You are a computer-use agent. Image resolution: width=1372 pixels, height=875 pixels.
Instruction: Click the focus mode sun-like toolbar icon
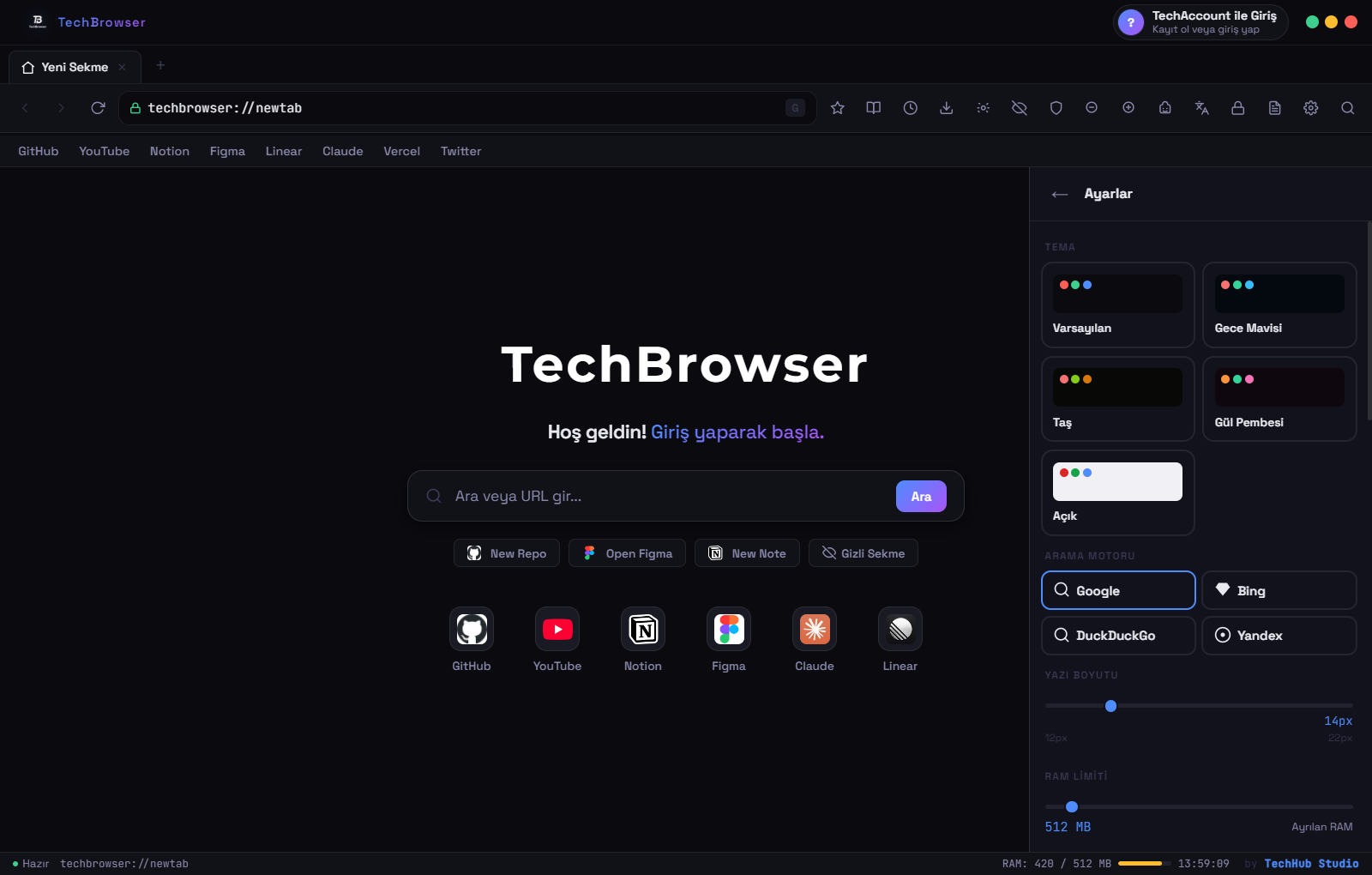coord(984,108)
